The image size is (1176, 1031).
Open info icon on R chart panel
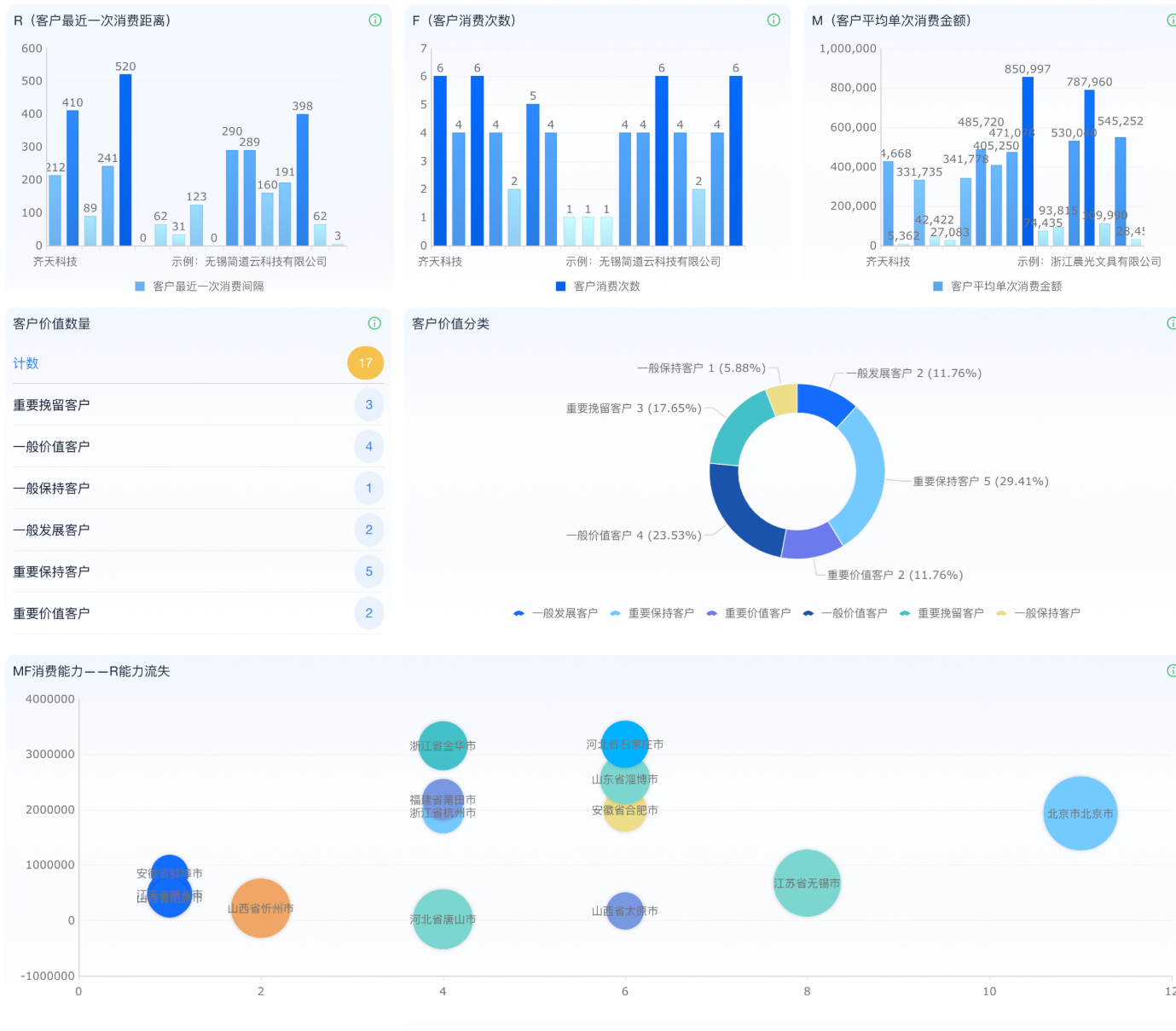click(x=375, y=20)
